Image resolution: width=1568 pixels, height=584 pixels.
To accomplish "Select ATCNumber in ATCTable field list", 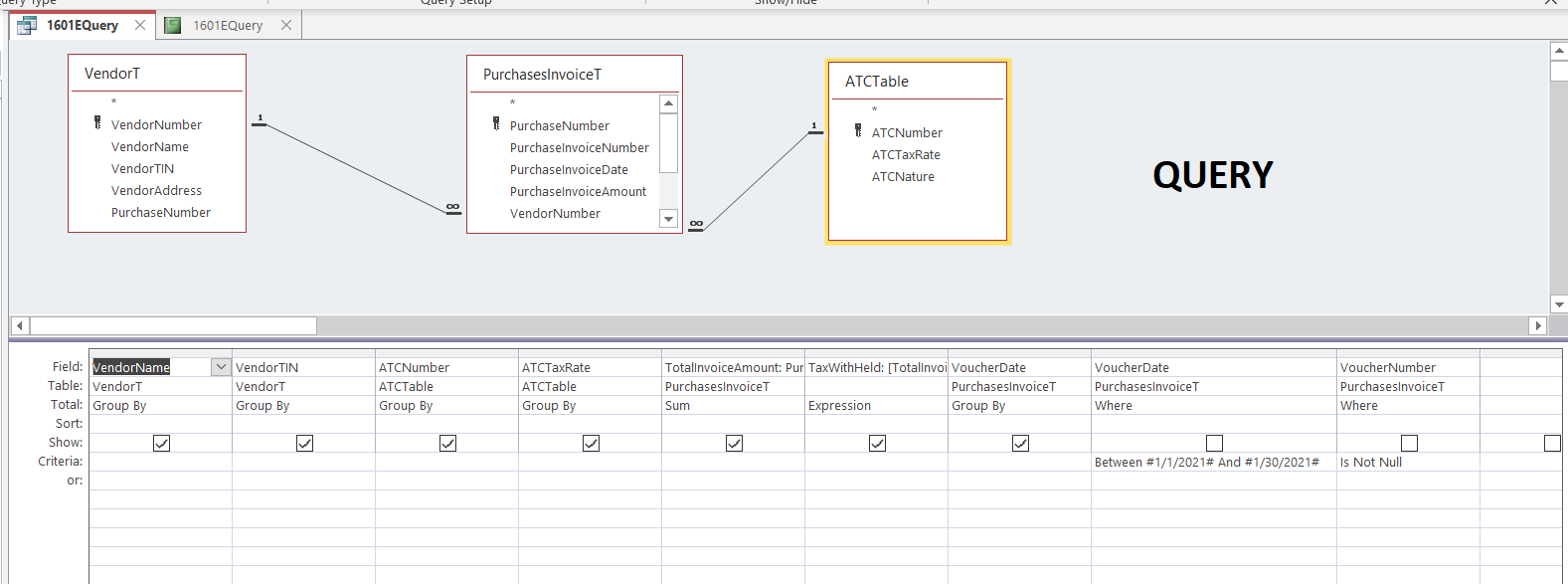I will (907, 132).
